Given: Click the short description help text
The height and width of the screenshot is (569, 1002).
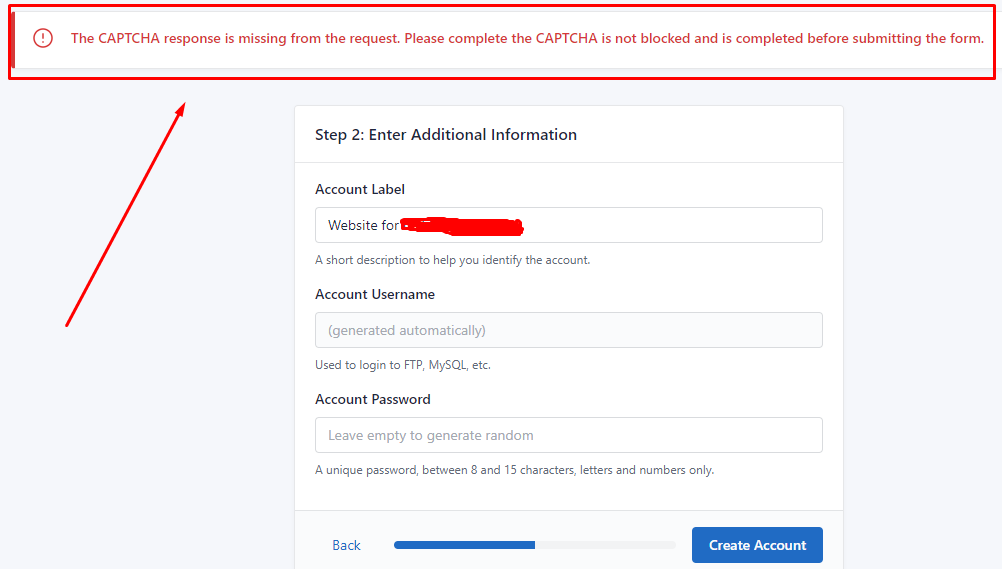Looking at the screenshot, I should [452, 260].
